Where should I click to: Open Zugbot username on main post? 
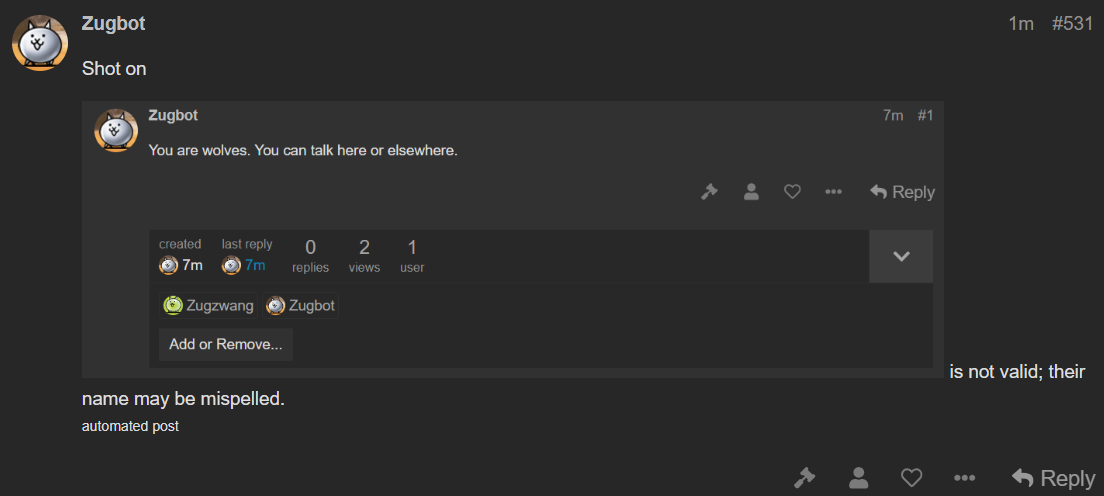[x=113, y=23]
